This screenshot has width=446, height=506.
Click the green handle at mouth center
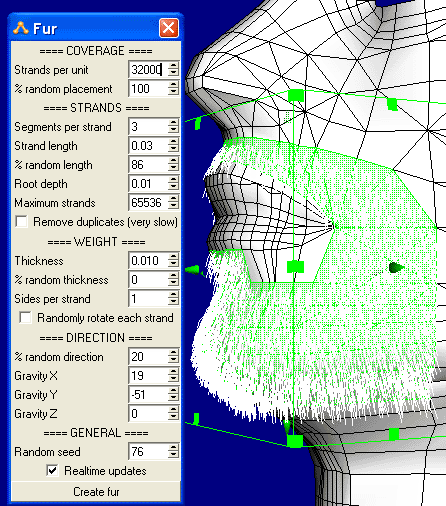point(295,267)
